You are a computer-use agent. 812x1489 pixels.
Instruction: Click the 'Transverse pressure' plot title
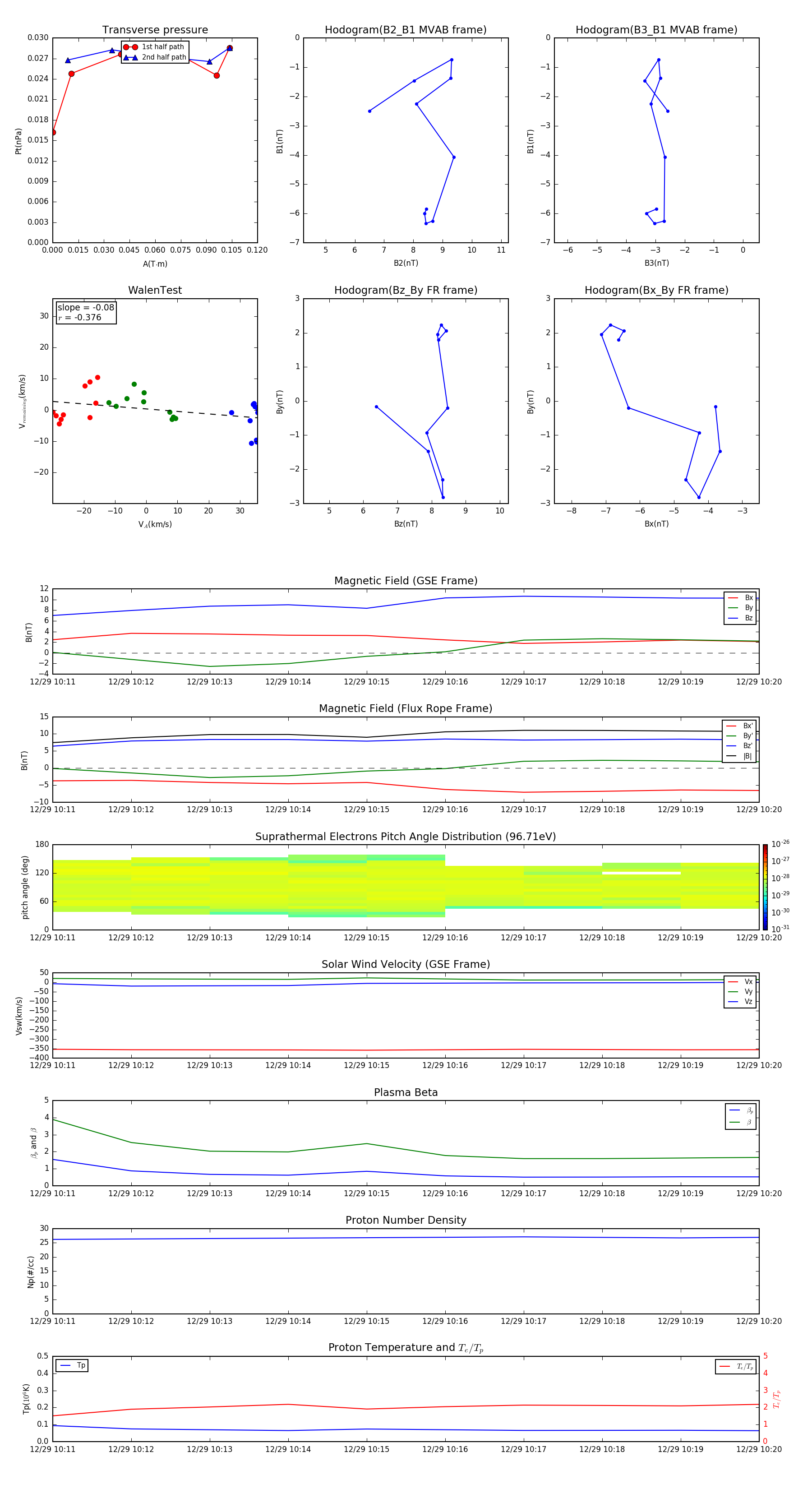(x=155, y=30)
